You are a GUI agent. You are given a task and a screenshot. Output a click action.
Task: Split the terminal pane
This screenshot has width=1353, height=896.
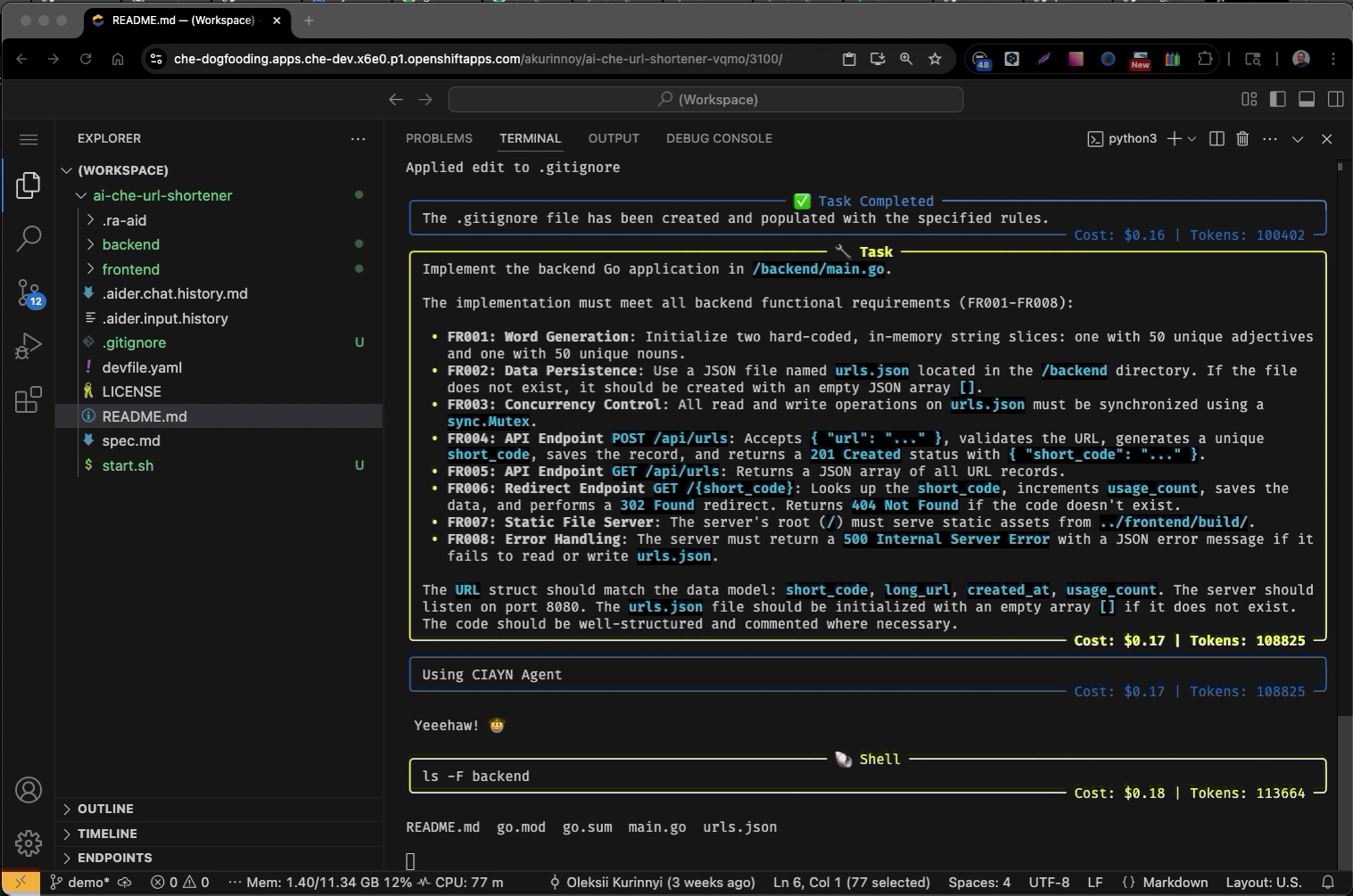click(1217, 138)
